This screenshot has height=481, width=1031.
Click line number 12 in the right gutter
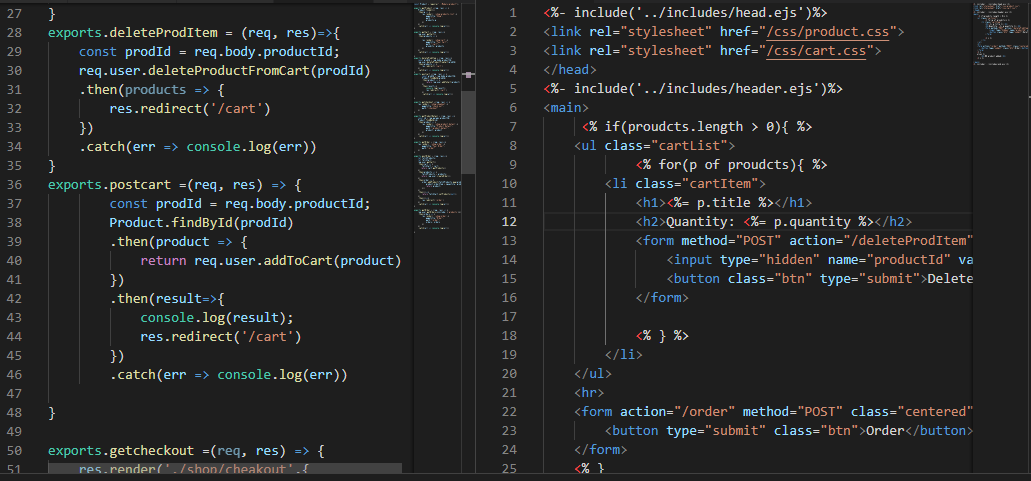click(509, 221)
